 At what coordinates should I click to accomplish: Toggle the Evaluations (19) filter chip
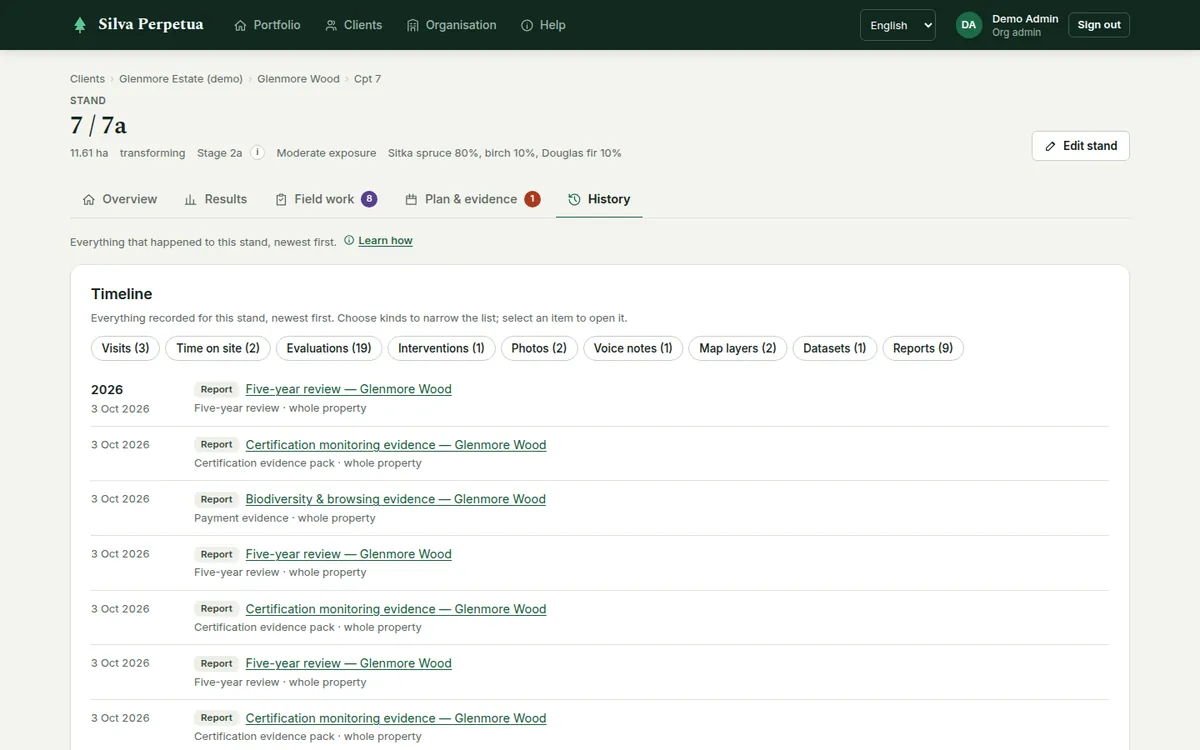(328, 348)
